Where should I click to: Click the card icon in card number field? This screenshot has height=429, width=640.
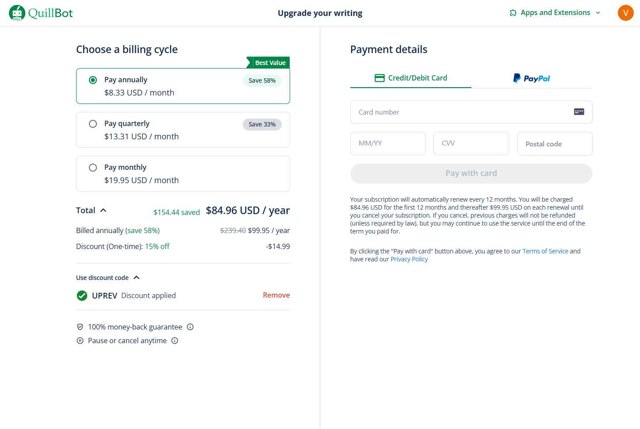click(x=579, y=112)
